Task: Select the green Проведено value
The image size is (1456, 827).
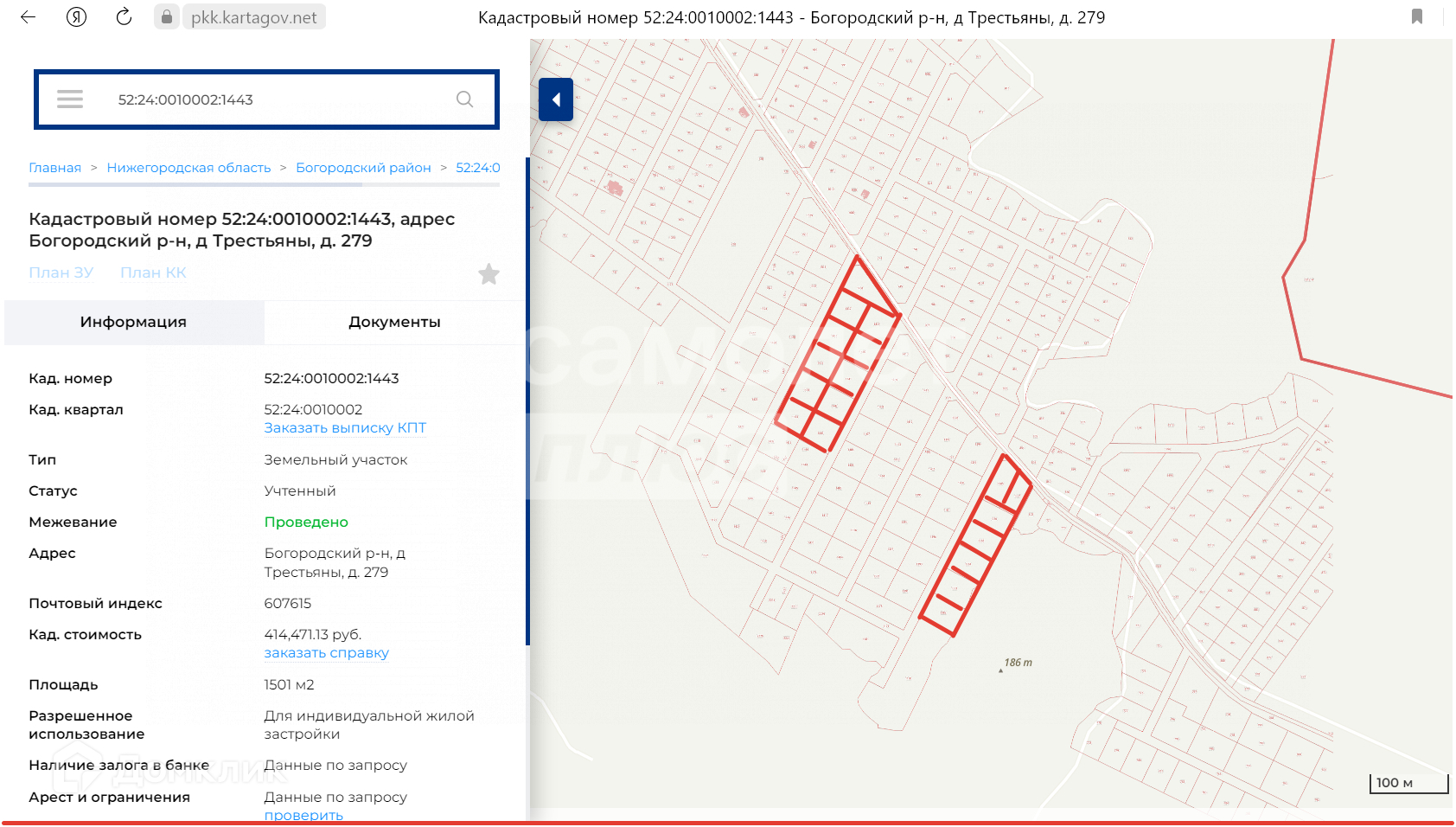Action: pyautogui.click(x=306, y=522)
